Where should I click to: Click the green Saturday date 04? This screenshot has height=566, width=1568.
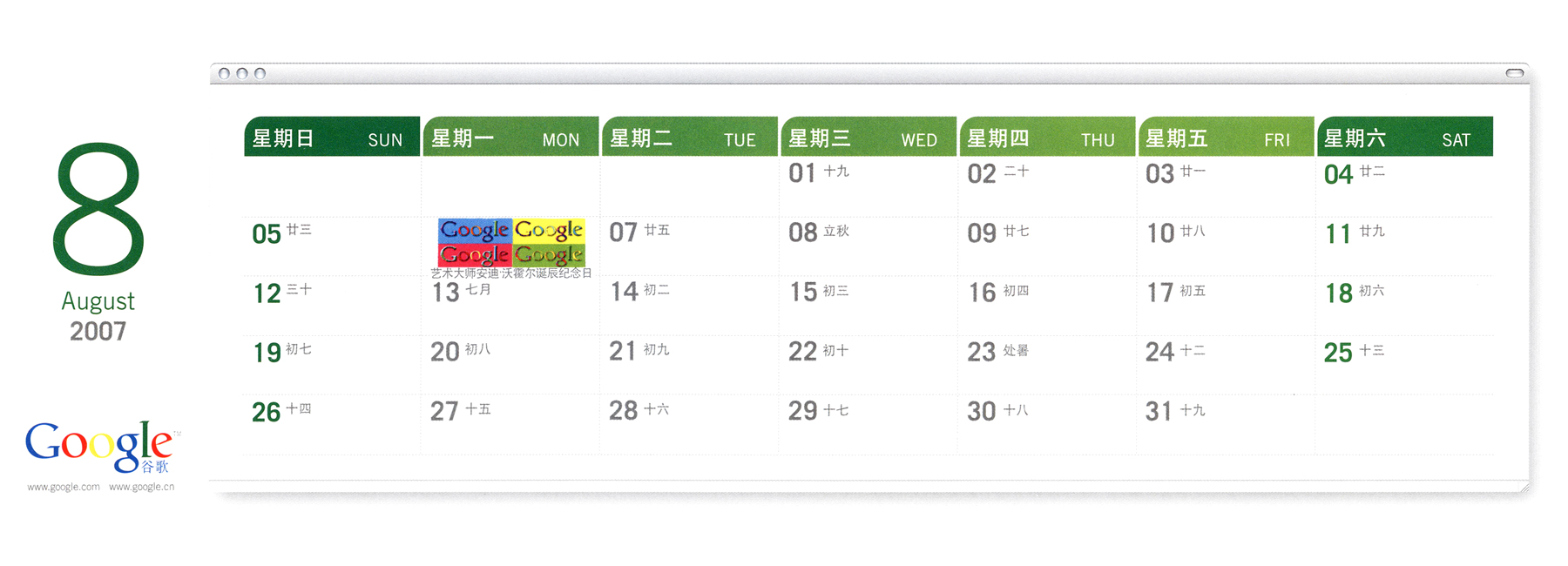1339,174
